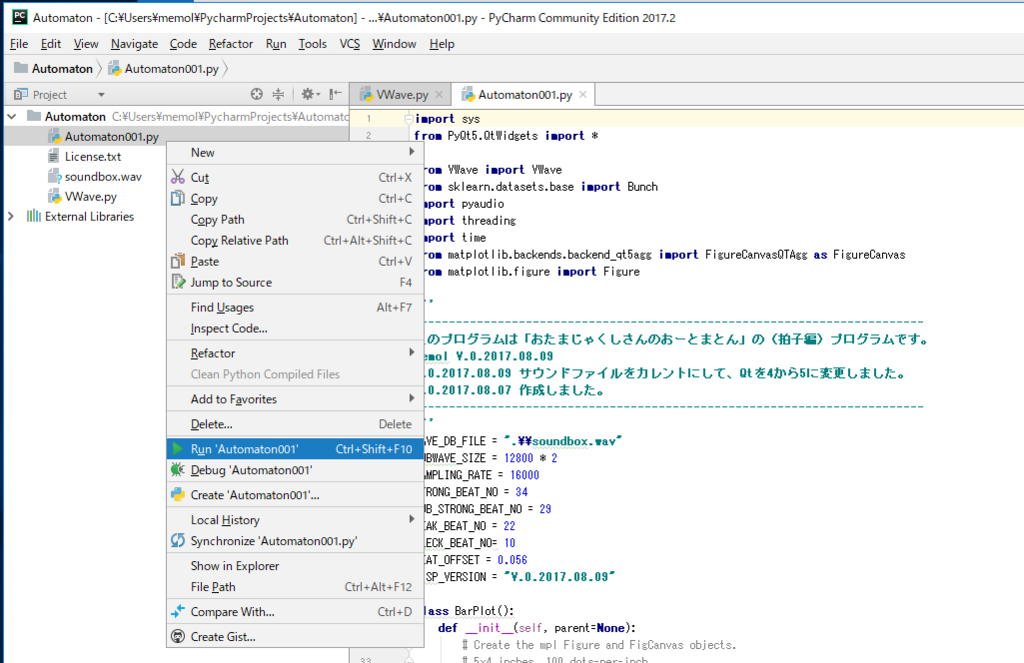Image resolution: width=1024 pixels, height=663 pixels.
Task: Click the line 1 number in gutter
Action: click(x=369, y=119)
